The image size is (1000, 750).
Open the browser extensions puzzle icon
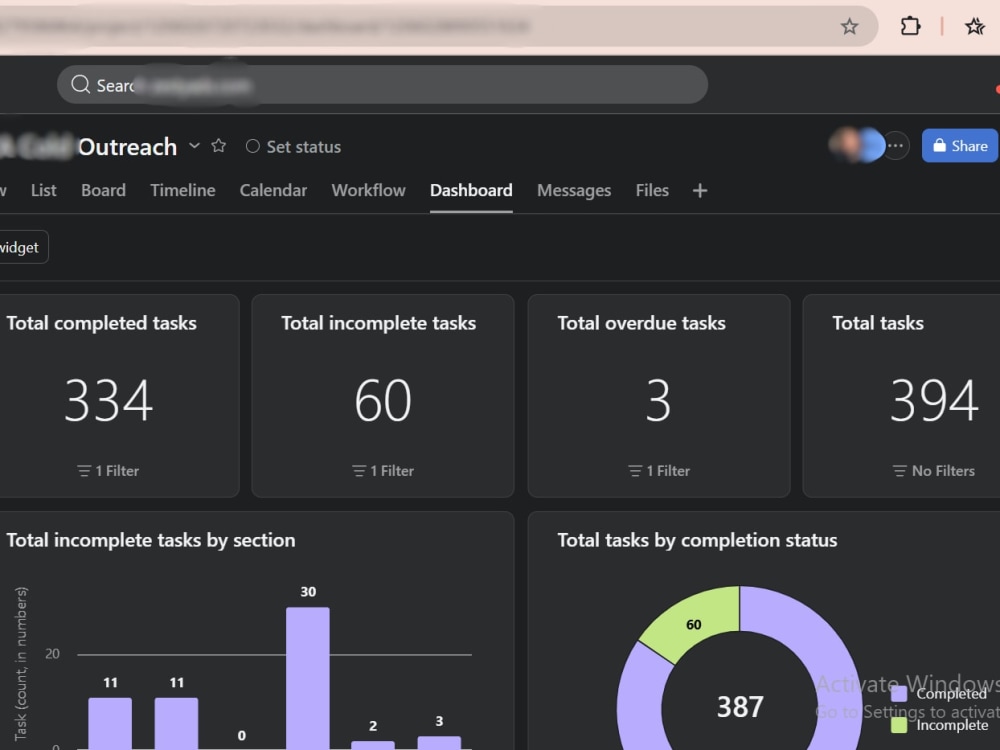[910, 27]
